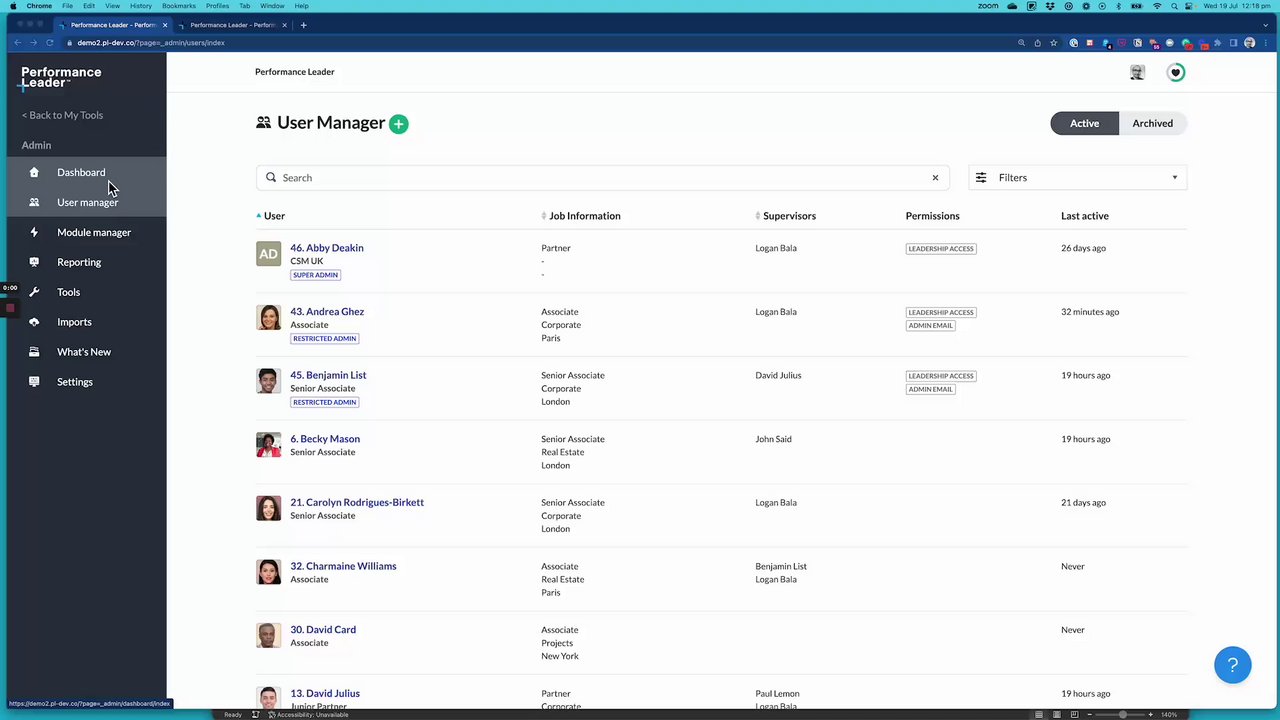This screenshot has width=1280, height=720.
Task: Click Benjamin List's profile photo
Action: coord(268,382)
